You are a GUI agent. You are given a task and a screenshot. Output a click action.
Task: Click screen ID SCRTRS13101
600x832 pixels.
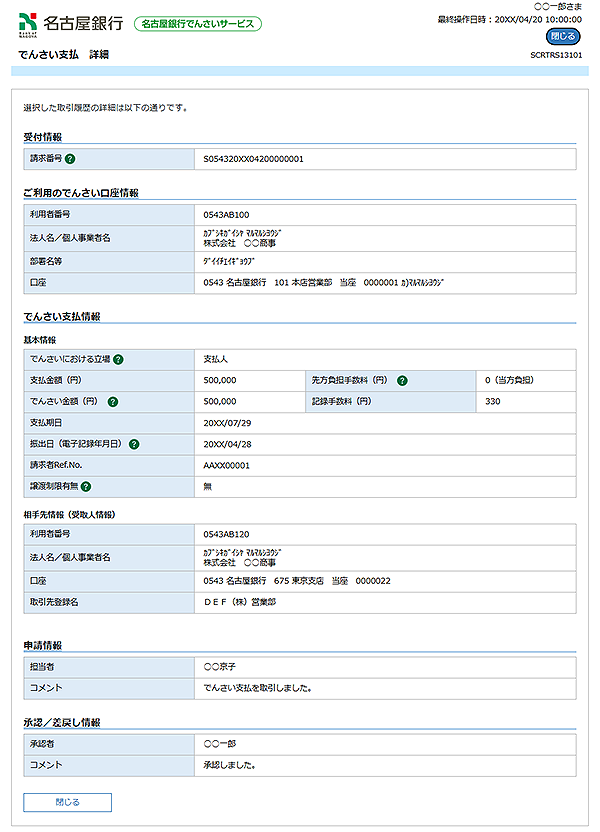tap(555, 56)
